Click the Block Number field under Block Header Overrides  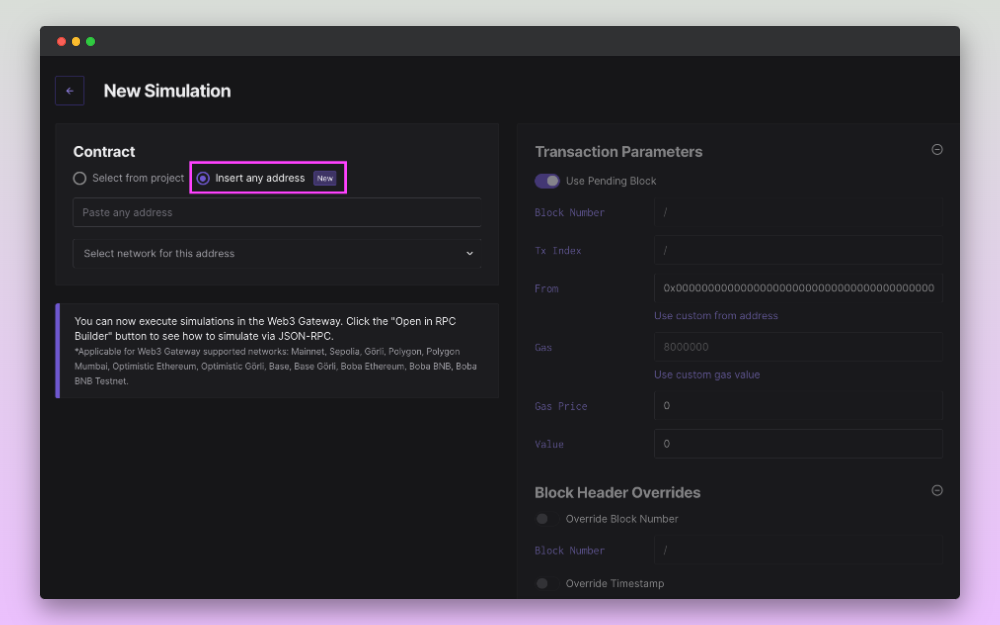(x=798, y=550)
